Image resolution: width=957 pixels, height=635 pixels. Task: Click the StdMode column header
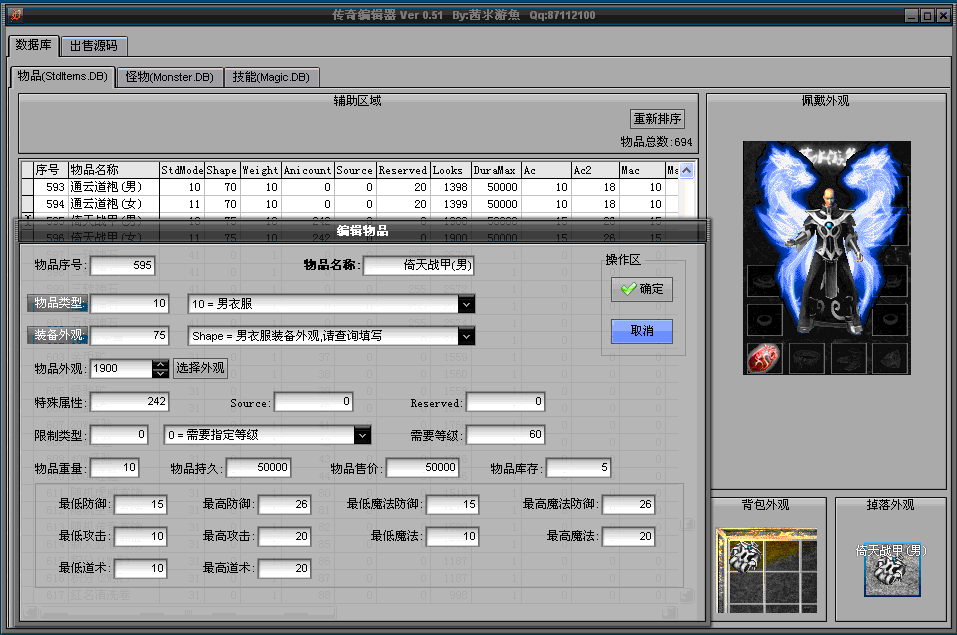pos(182,170)
